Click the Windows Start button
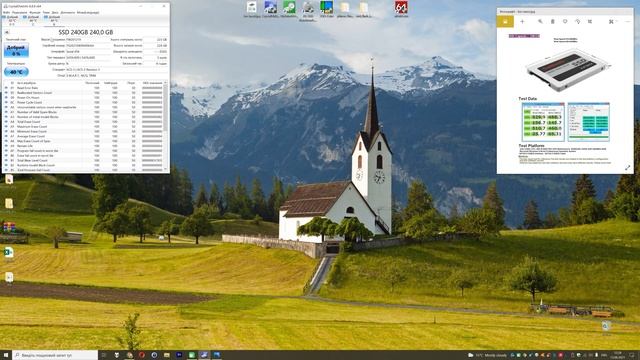 pos(6,355)
